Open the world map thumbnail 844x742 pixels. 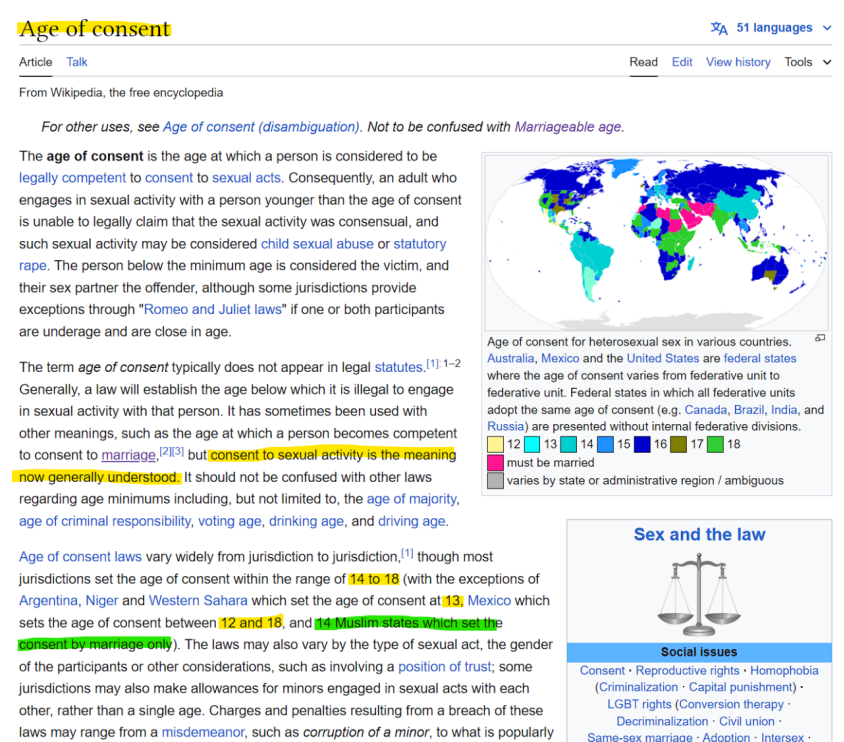click(x=656, y=242)
